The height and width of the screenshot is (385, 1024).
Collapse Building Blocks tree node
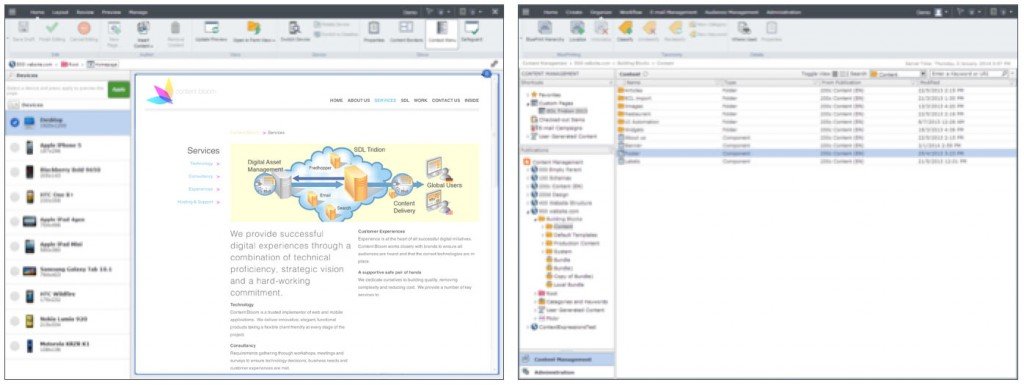click(535, 219)
